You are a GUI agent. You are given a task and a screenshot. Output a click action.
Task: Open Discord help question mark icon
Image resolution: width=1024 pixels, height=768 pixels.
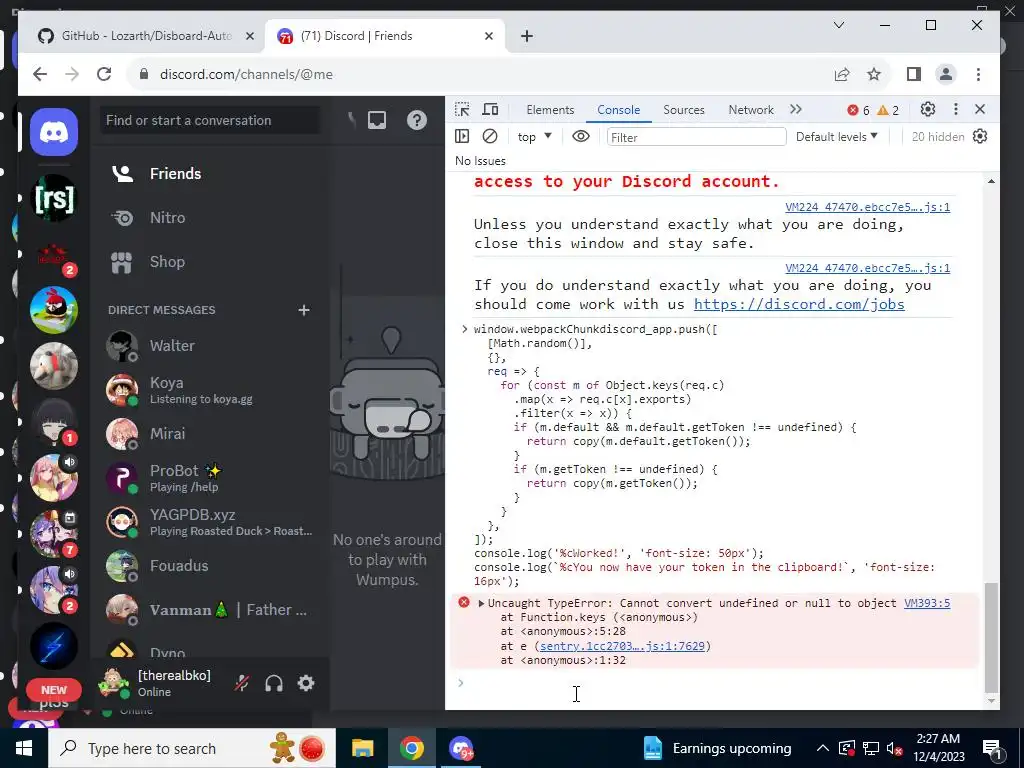coord(417,120)
